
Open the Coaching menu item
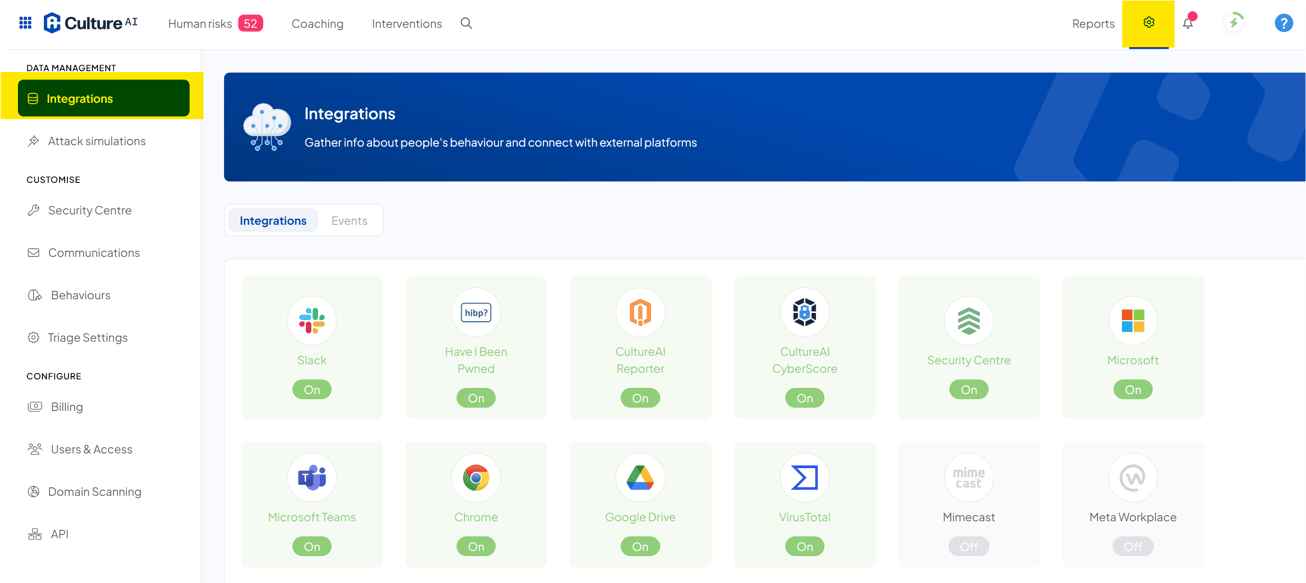pyautogui.click(x=317, y=23)
